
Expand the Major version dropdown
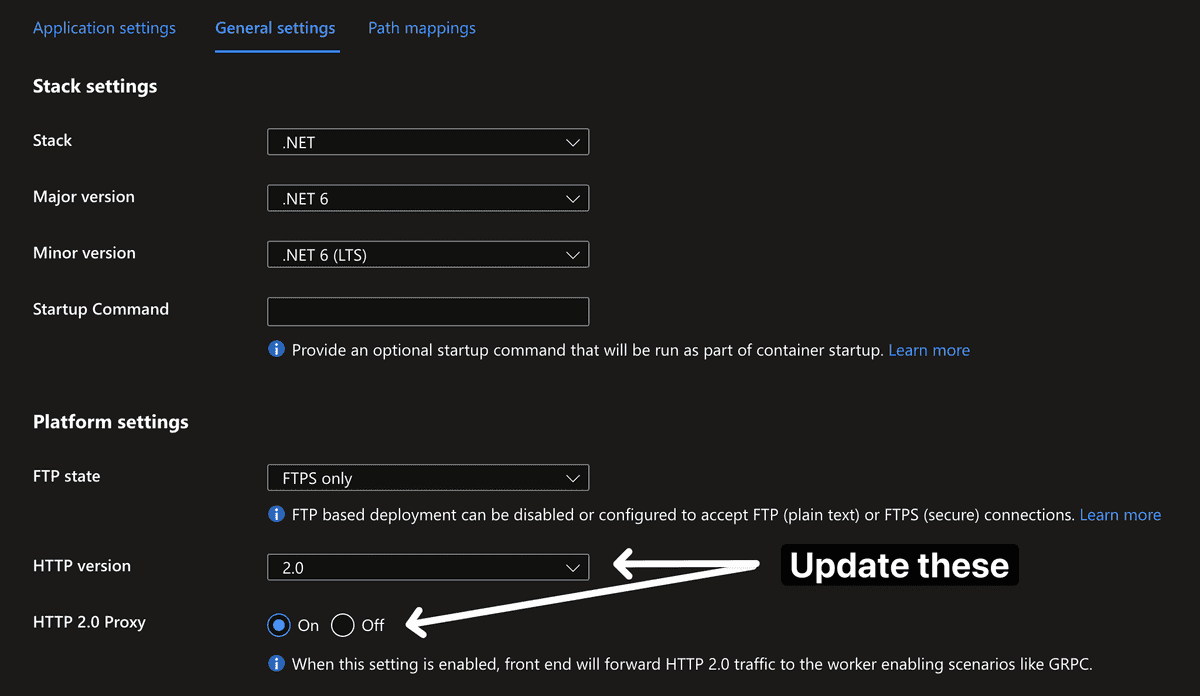428,198
